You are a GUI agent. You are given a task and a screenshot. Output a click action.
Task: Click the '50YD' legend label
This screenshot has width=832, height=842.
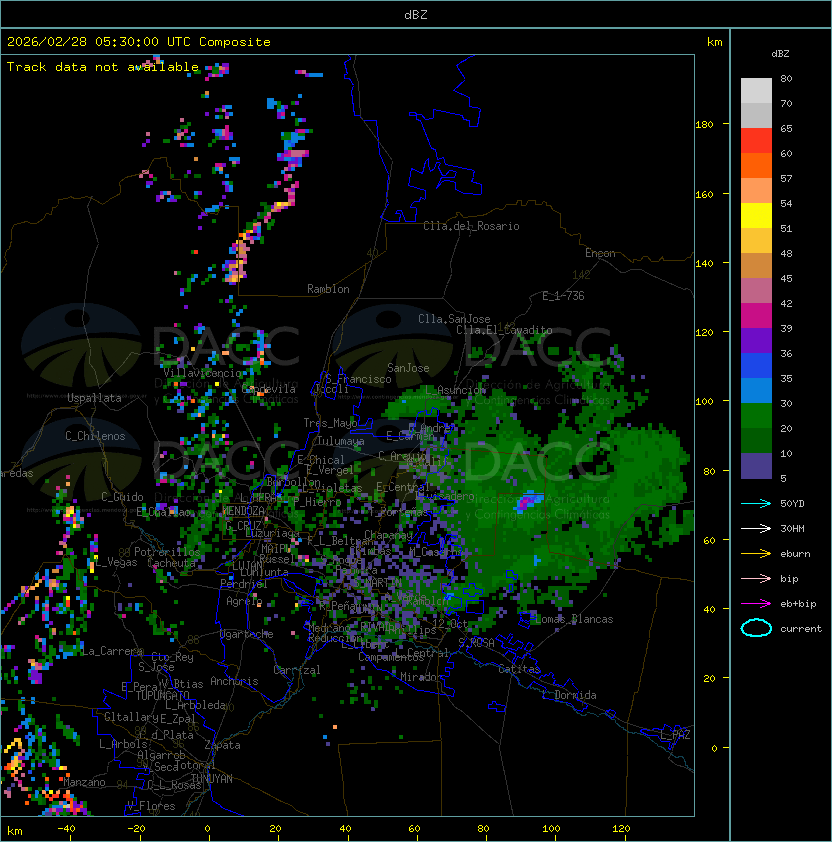[792, 503]
